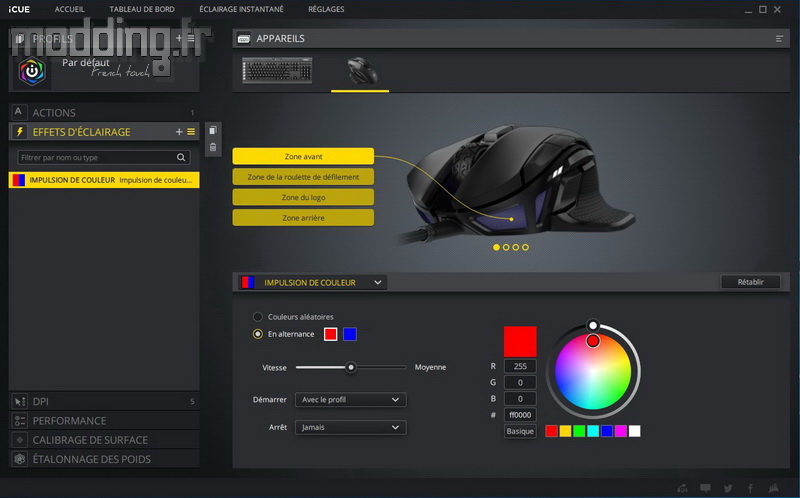The height and width of the screenshot is (498, 800).
Task: Pick the green preset color swatch
Action: click(x=579, y=431)
